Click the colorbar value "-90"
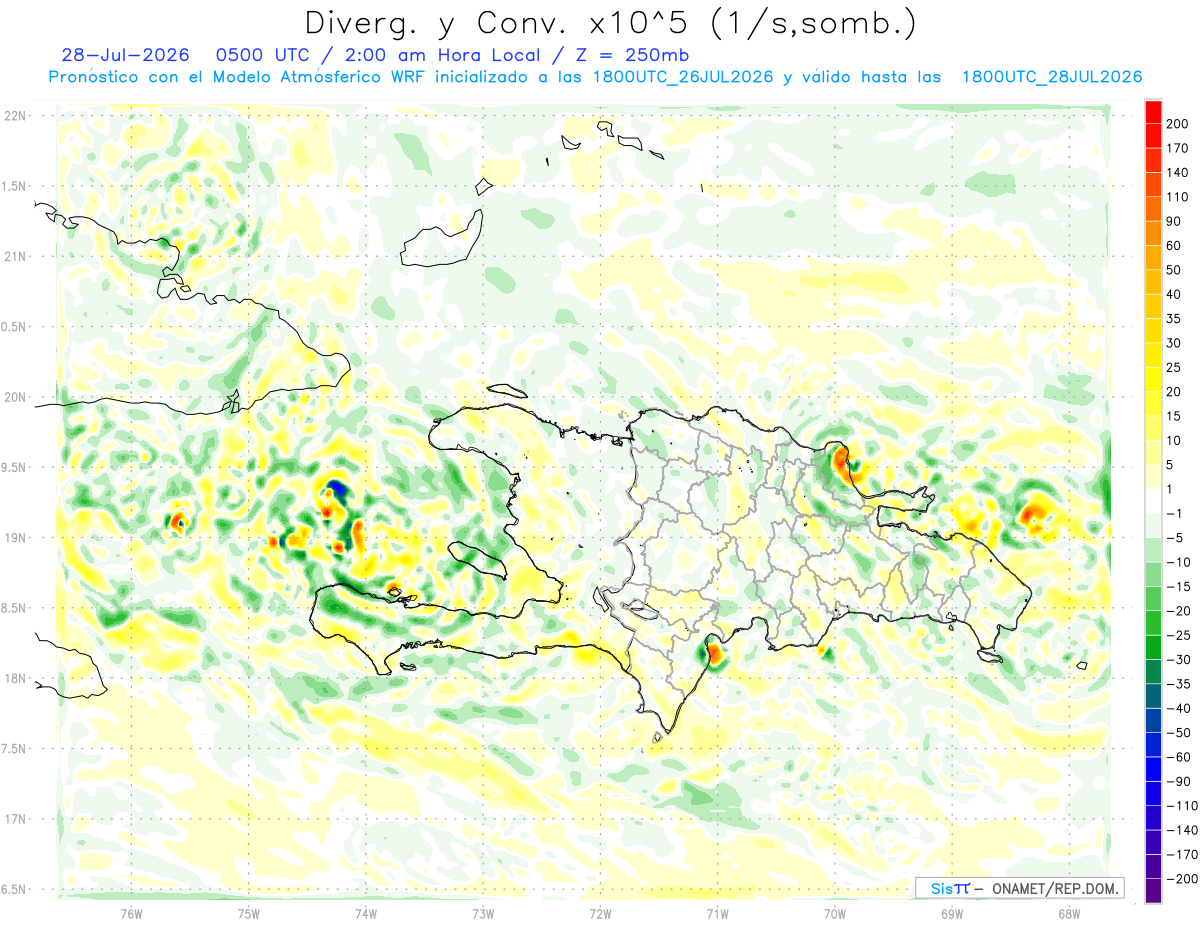1200x927 pixels. click(x=1178, y=782)
